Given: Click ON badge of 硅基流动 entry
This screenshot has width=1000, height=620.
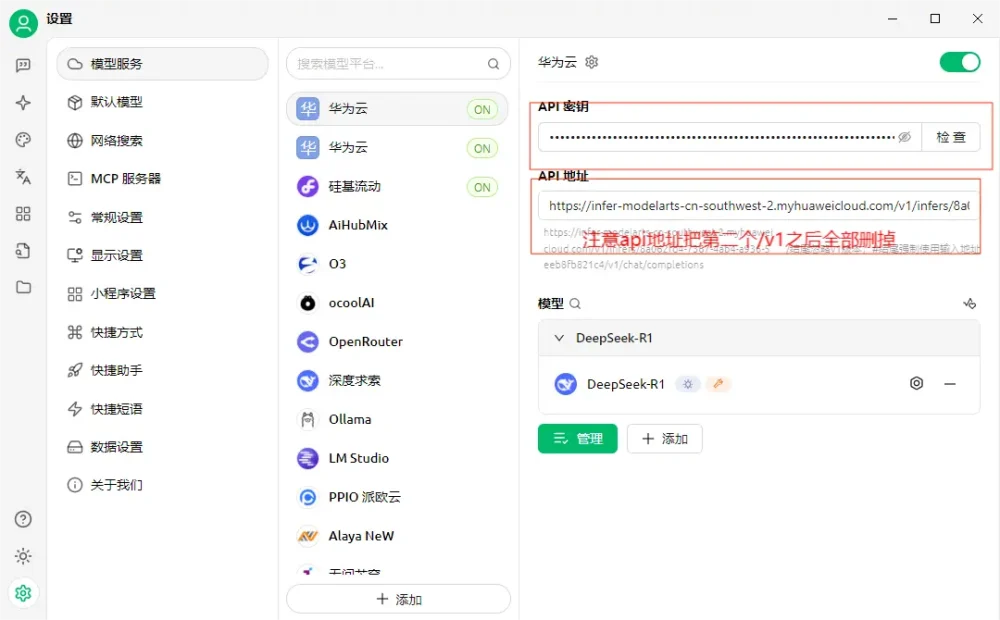Looking at the screenshot, I should point(482,188).
